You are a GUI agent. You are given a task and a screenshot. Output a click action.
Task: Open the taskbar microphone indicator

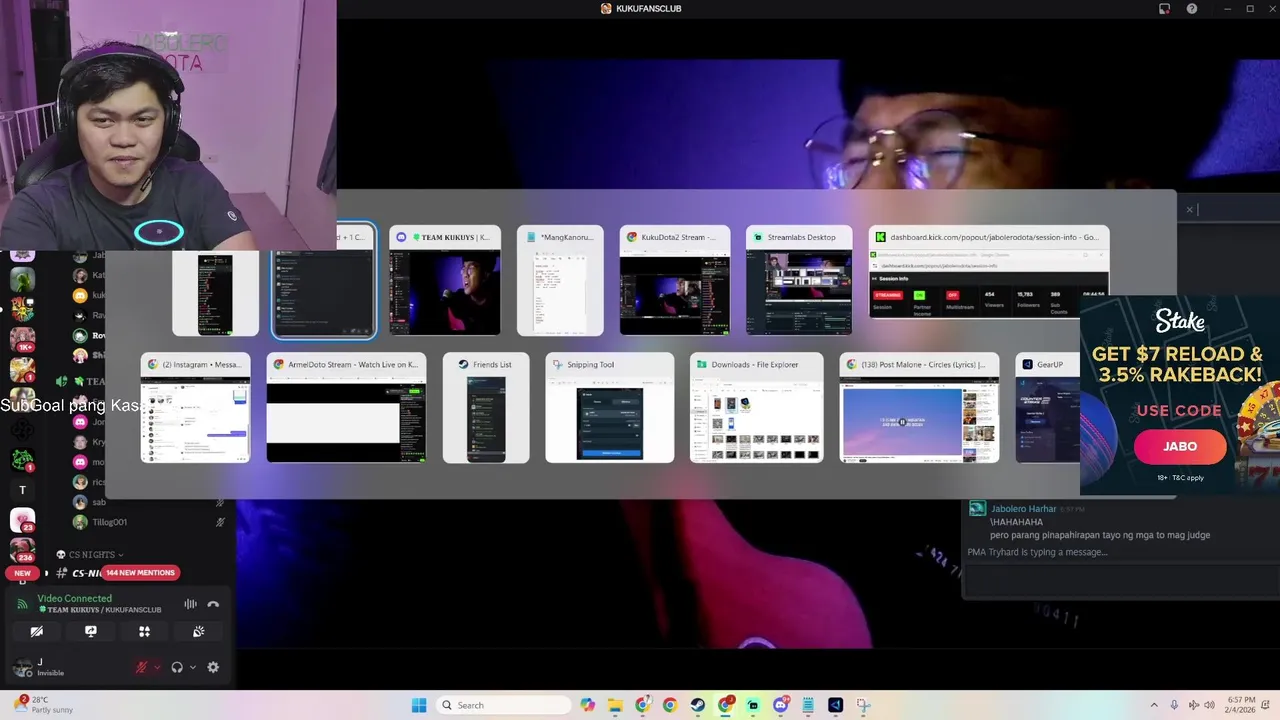click(x=1174, y=705)
